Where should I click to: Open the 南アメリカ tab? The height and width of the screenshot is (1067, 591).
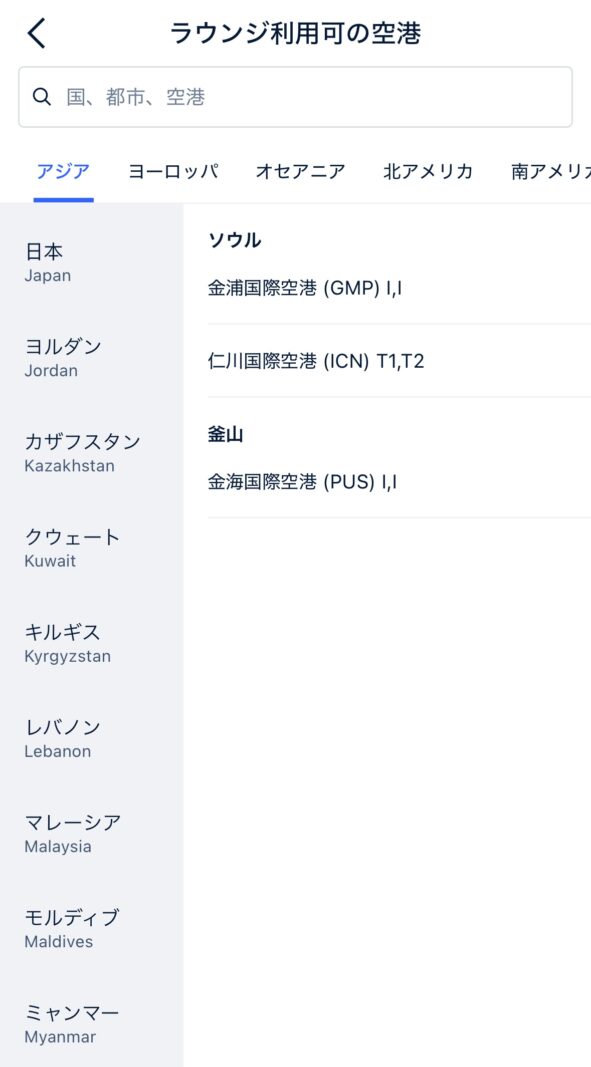pyautogui.click(x=551, y=171)
